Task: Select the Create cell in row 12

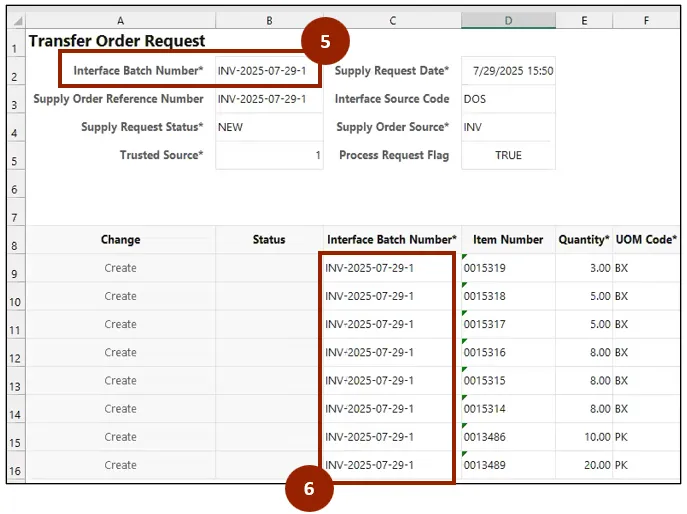Action: coord(120,353)
